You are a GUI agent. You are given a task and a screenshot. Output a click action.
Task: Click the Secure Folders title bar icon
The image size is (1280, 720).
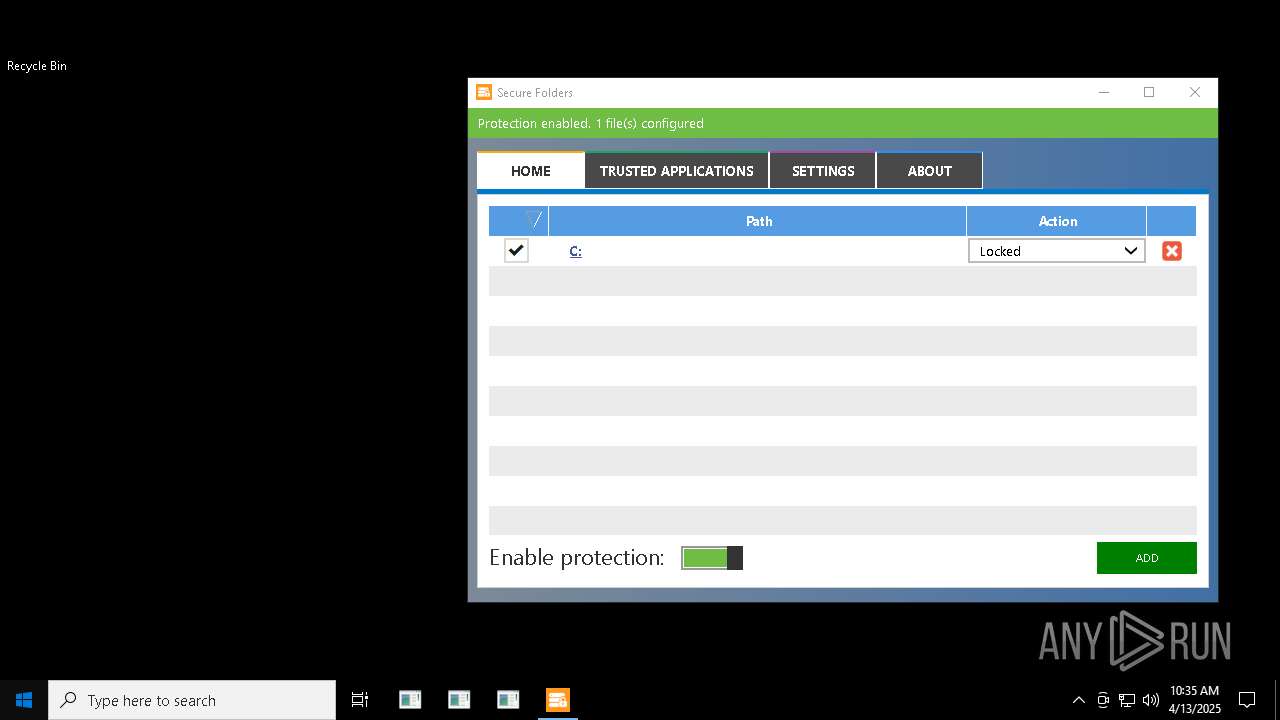(484, 92)
